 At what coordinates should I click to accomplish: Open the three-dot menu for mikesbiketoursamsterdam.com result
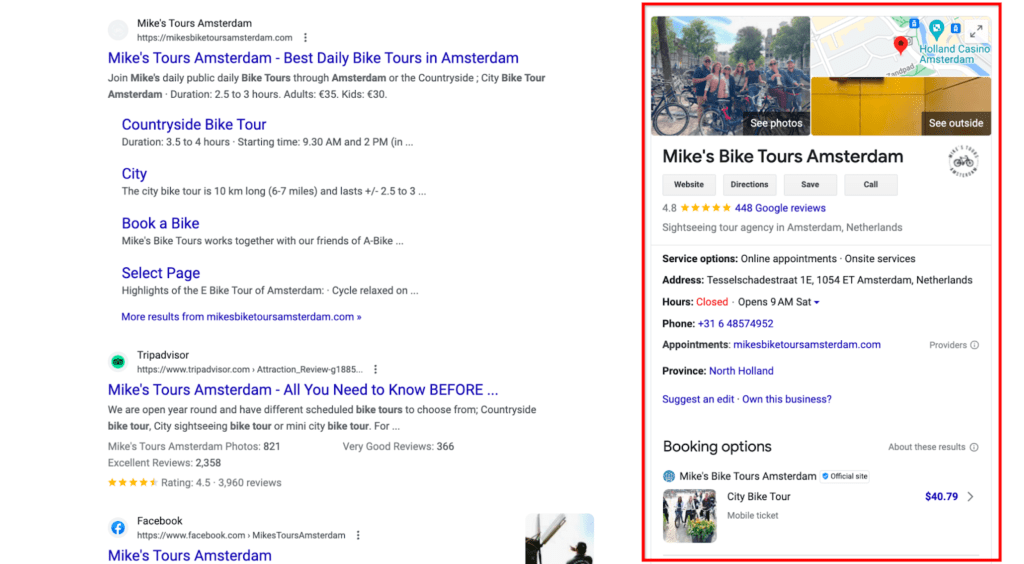pyautogui.click(x=305, y=38)
